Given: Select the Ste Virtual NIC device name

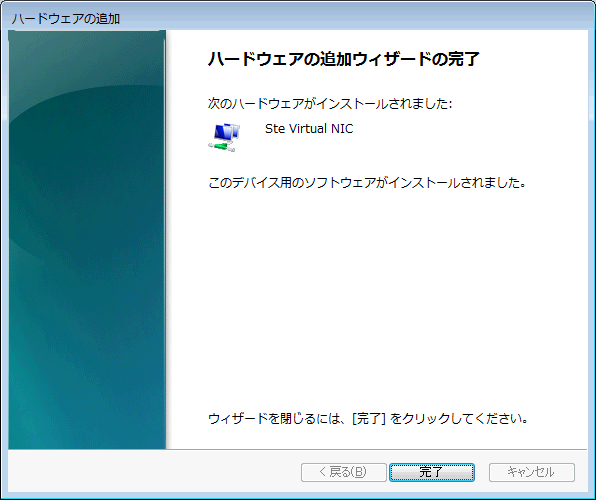Looking at the screenshot, I should click(309, 129).
